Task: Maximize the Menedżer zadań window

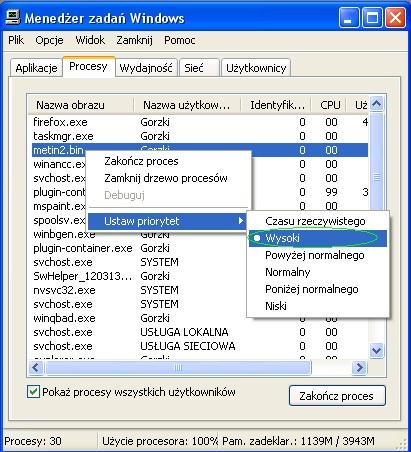Action: click(x=372, y=17)
